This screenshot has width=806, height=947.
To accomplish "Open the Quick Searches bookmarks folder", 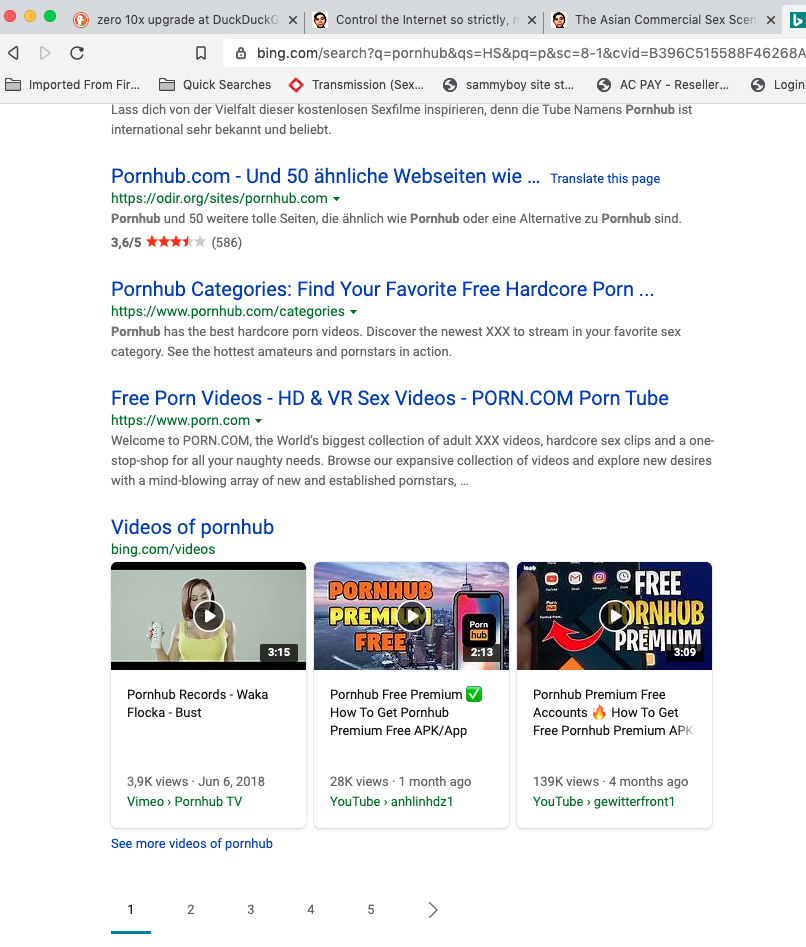I will pyautogui.click(x=215, y=85).
